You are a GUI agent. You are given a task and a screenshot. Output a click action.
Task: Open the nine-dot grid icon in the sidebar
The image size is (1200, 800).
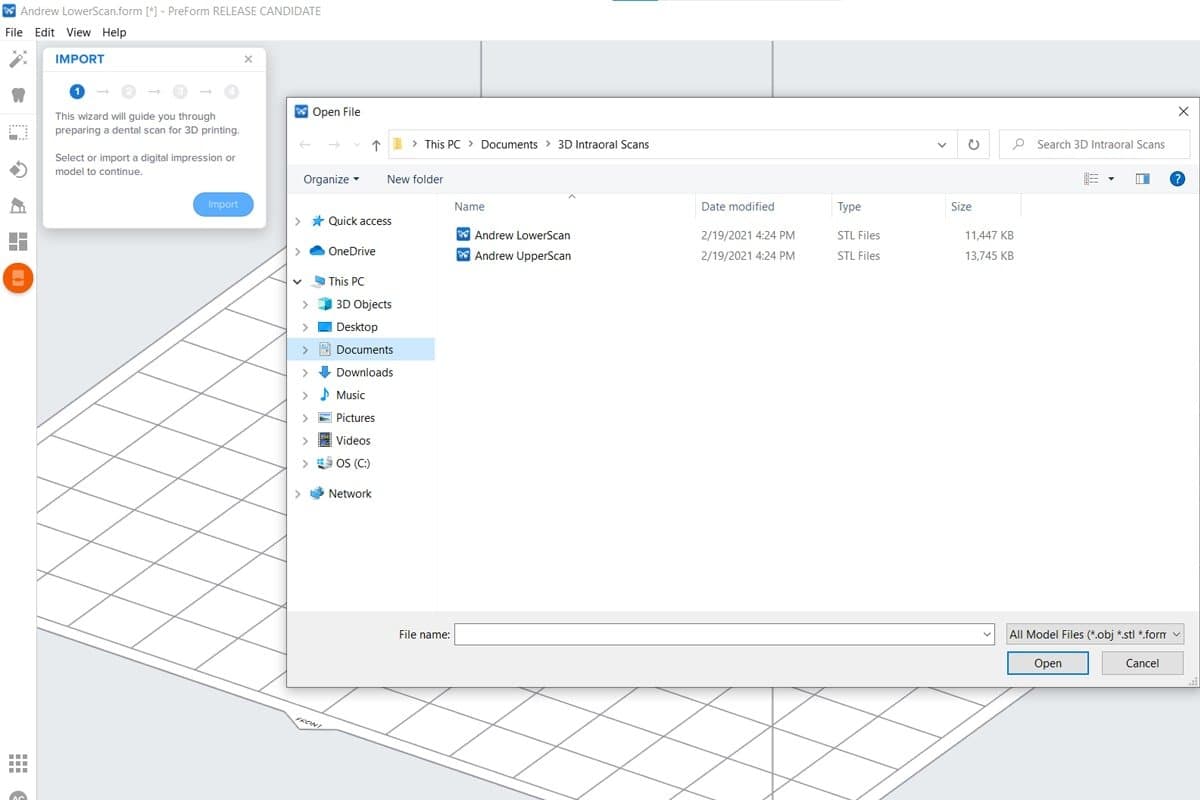point(18,762)
